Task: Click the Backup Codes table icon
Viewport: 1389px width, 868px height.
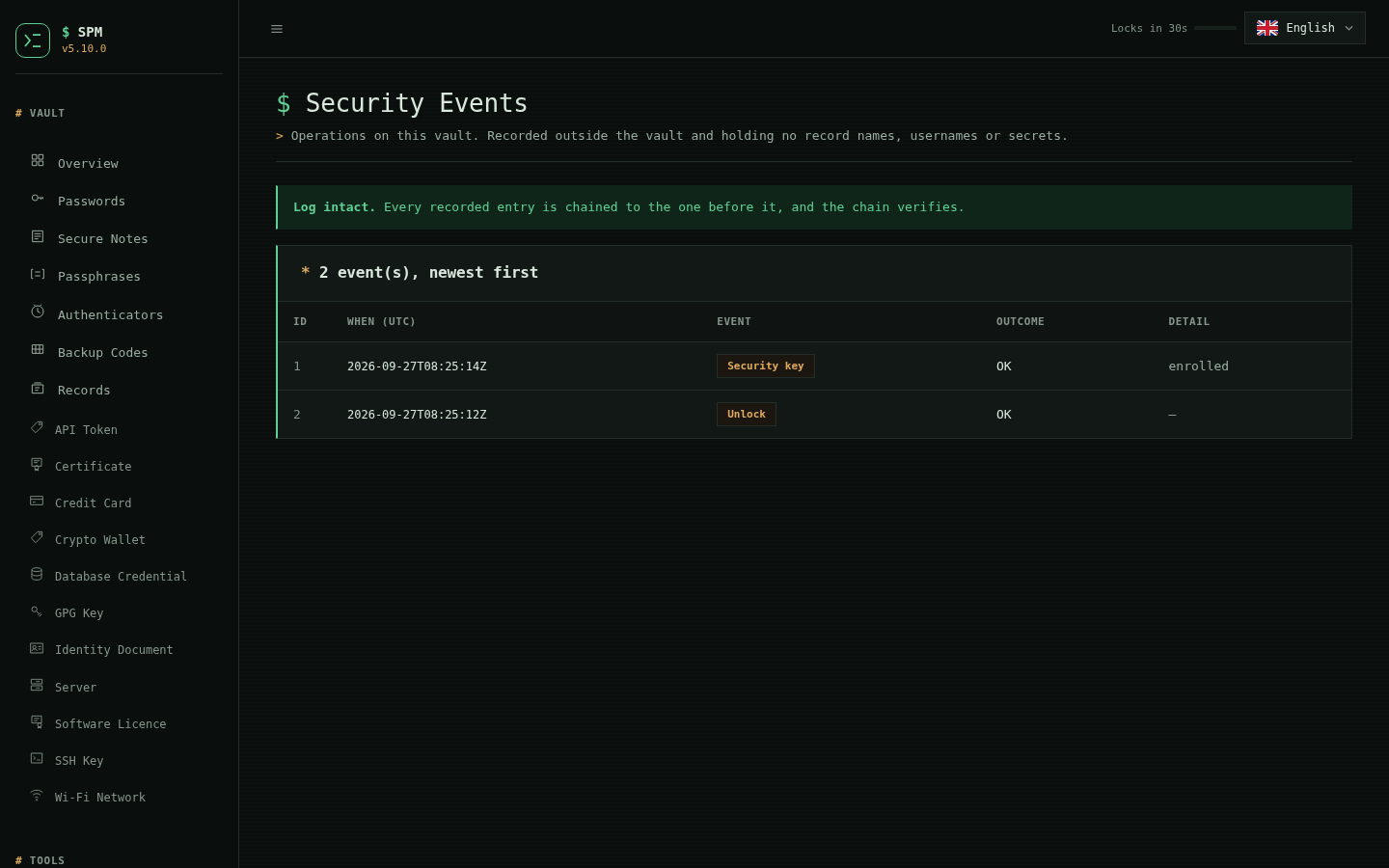Action: coord(38,349)
